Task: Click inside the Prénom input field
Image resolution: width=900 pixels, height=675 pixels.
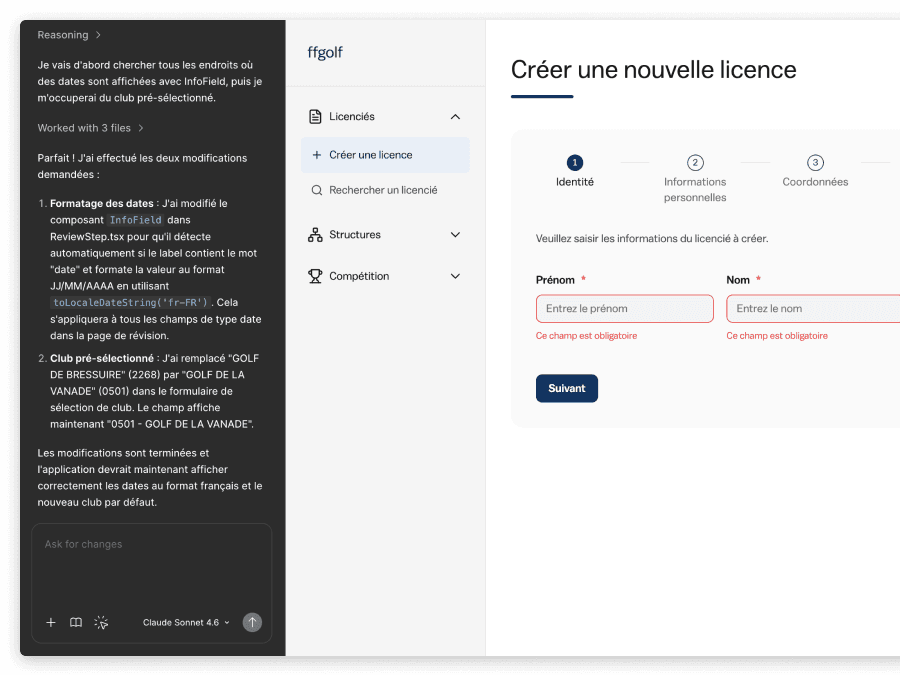Action: click(624, 308)
